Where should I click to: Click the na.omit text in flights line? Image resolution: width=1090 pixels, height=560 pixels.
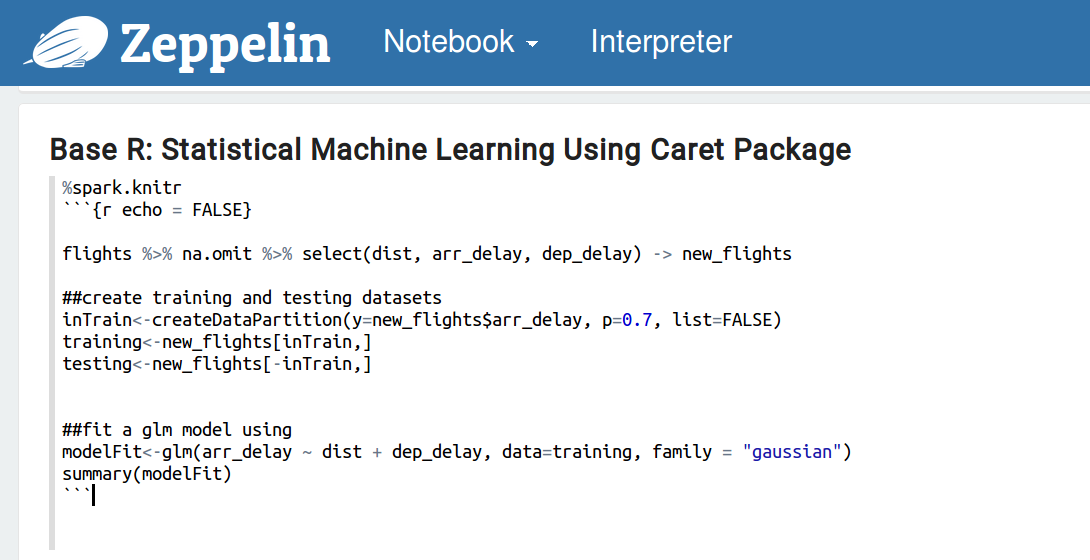click(217, 254)
